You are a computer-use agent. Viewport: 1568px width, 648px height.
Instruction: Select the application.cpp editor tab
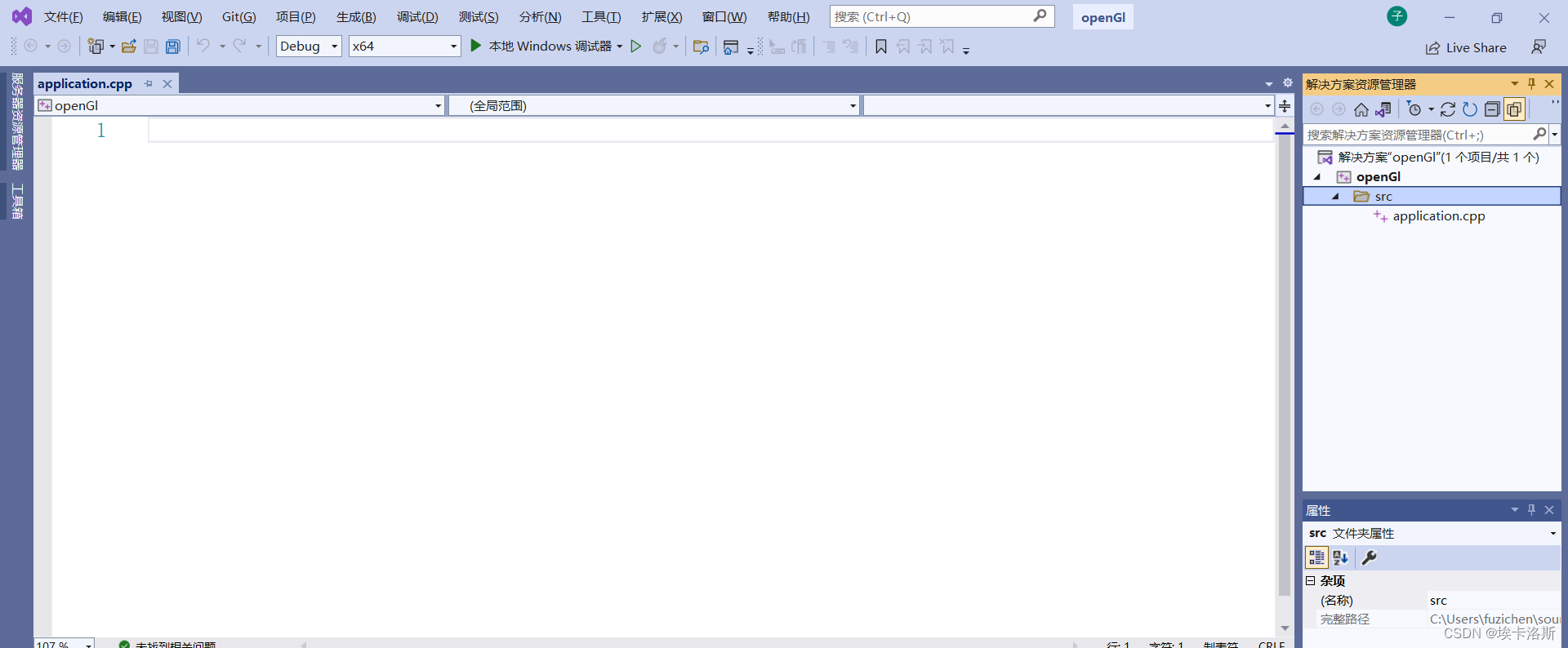coord(85,83)
